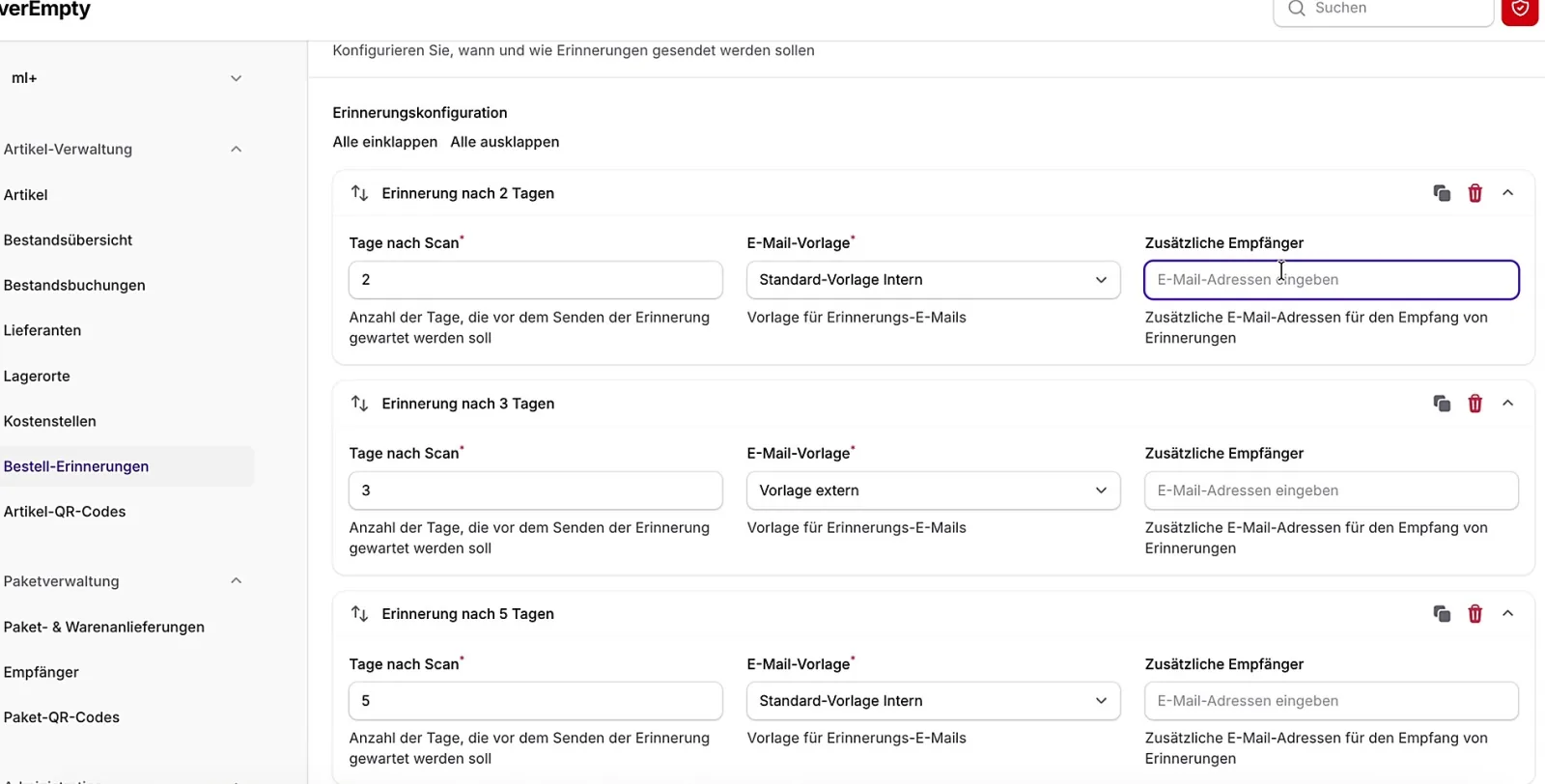Delete the 'Erinnerung nach 5 Tagen' reminder
This screenshot has width=1545, height=784.
[1475, 614]
